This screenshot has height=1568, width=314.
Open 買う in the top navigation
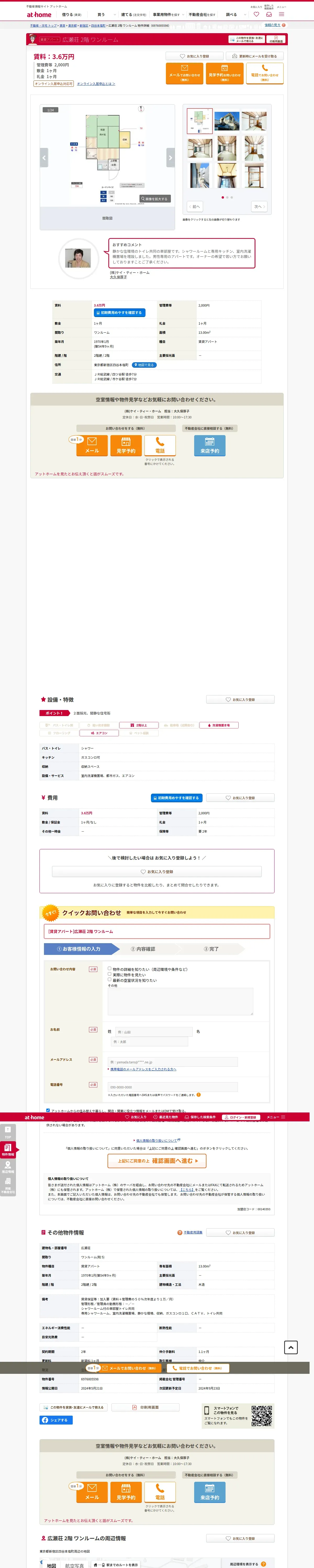(x=101, y=15)
